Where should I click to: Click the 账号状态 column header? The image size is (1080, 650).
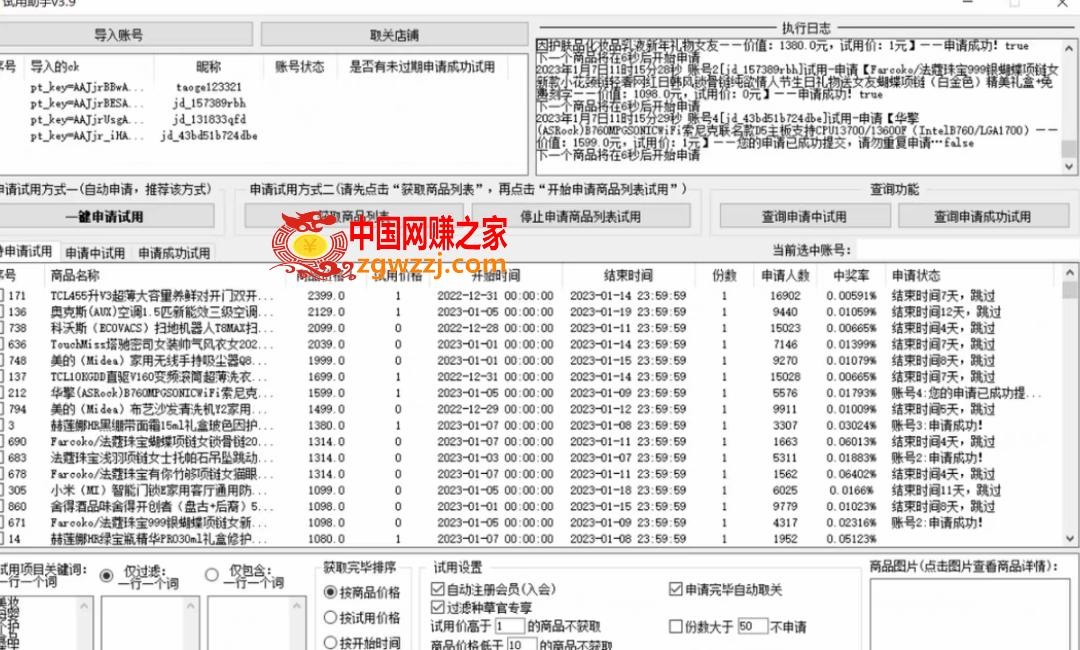tap(300, 67)
